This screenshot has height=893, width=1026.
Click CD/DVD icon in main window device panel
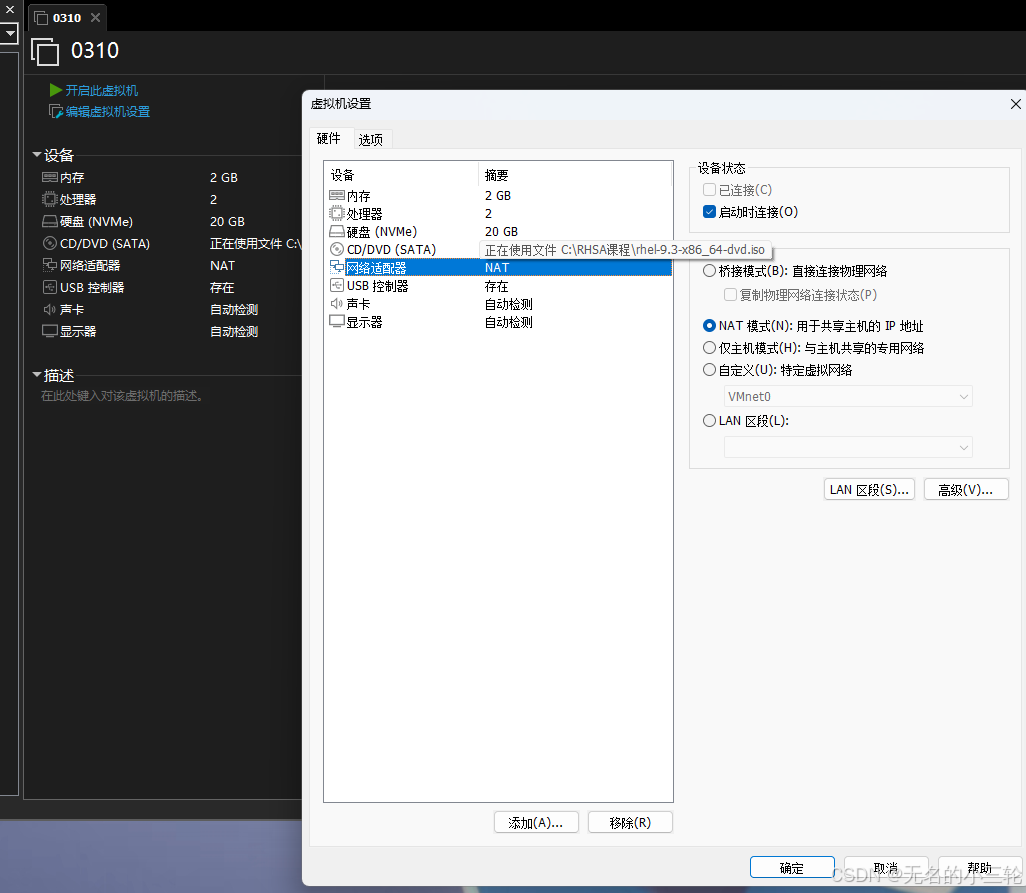point(50,243)
